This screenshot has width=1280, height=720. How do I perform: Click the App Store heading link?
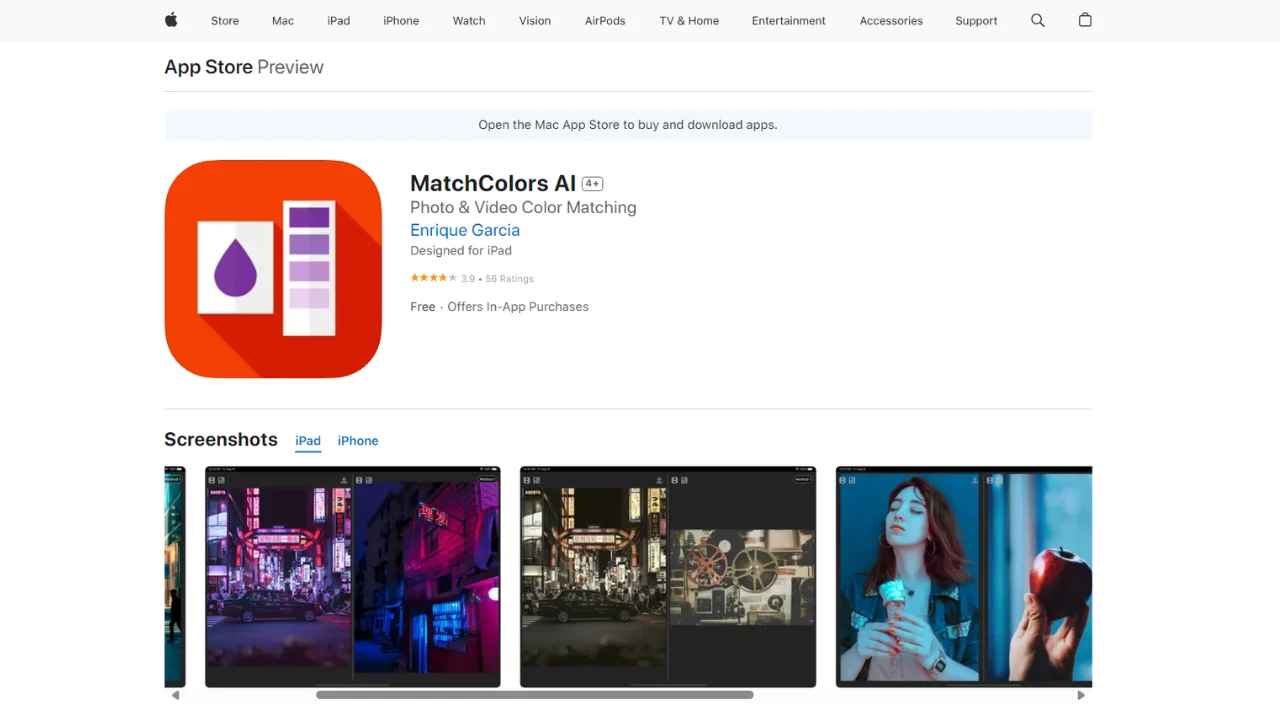[208, 67]
